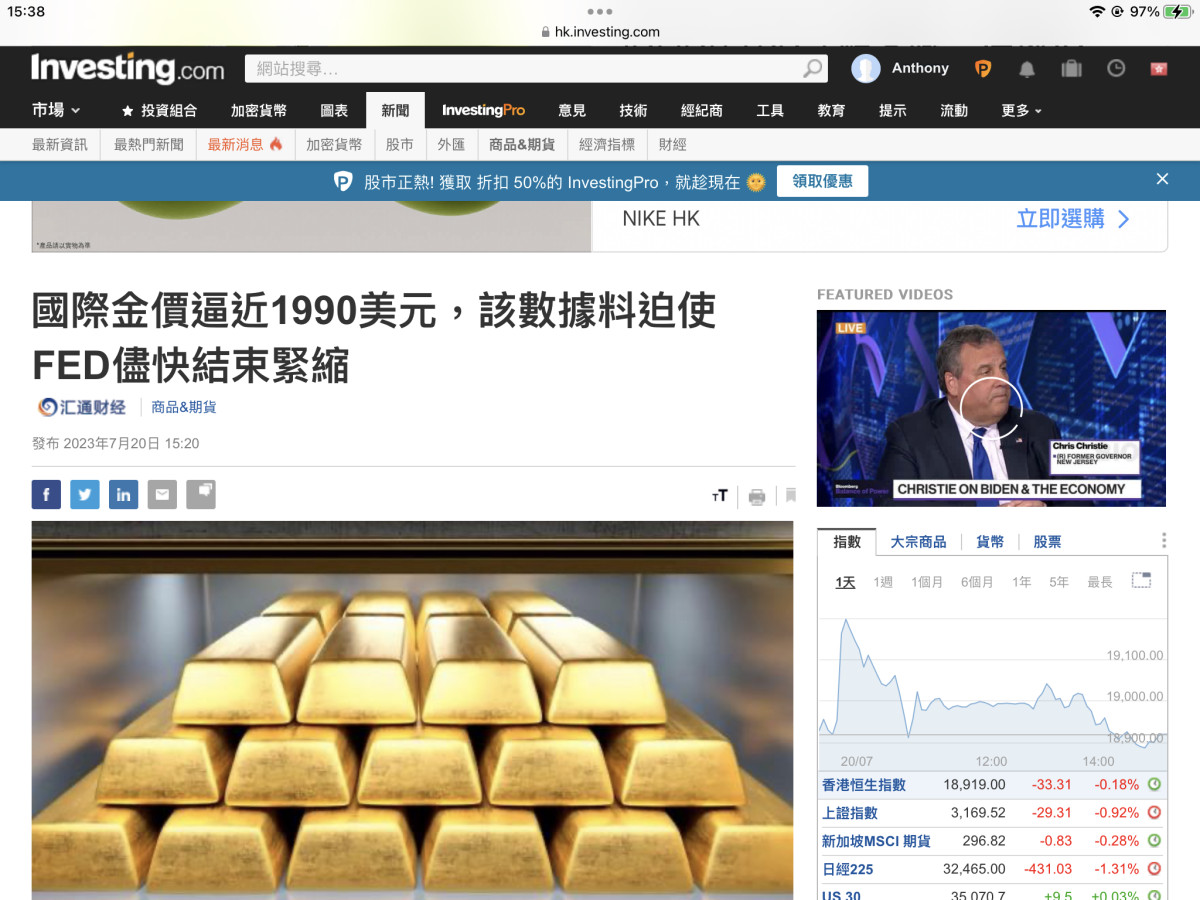Image resolution: width=1200 pixels, height=900 pixels.
Task: Select the 1天 chart range
Action: click(x=846, y=582)
